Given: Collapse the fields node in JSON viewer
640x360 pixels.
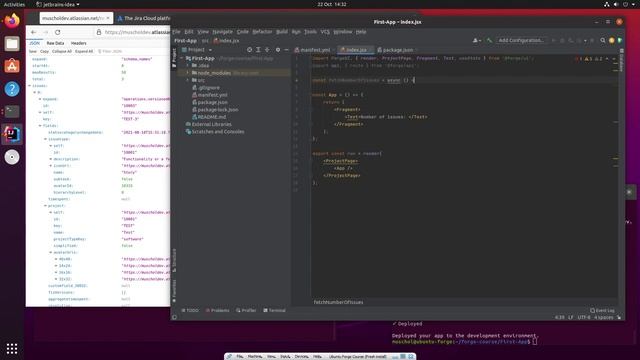Looking at the screenshot, I should (x=40, y=126).
